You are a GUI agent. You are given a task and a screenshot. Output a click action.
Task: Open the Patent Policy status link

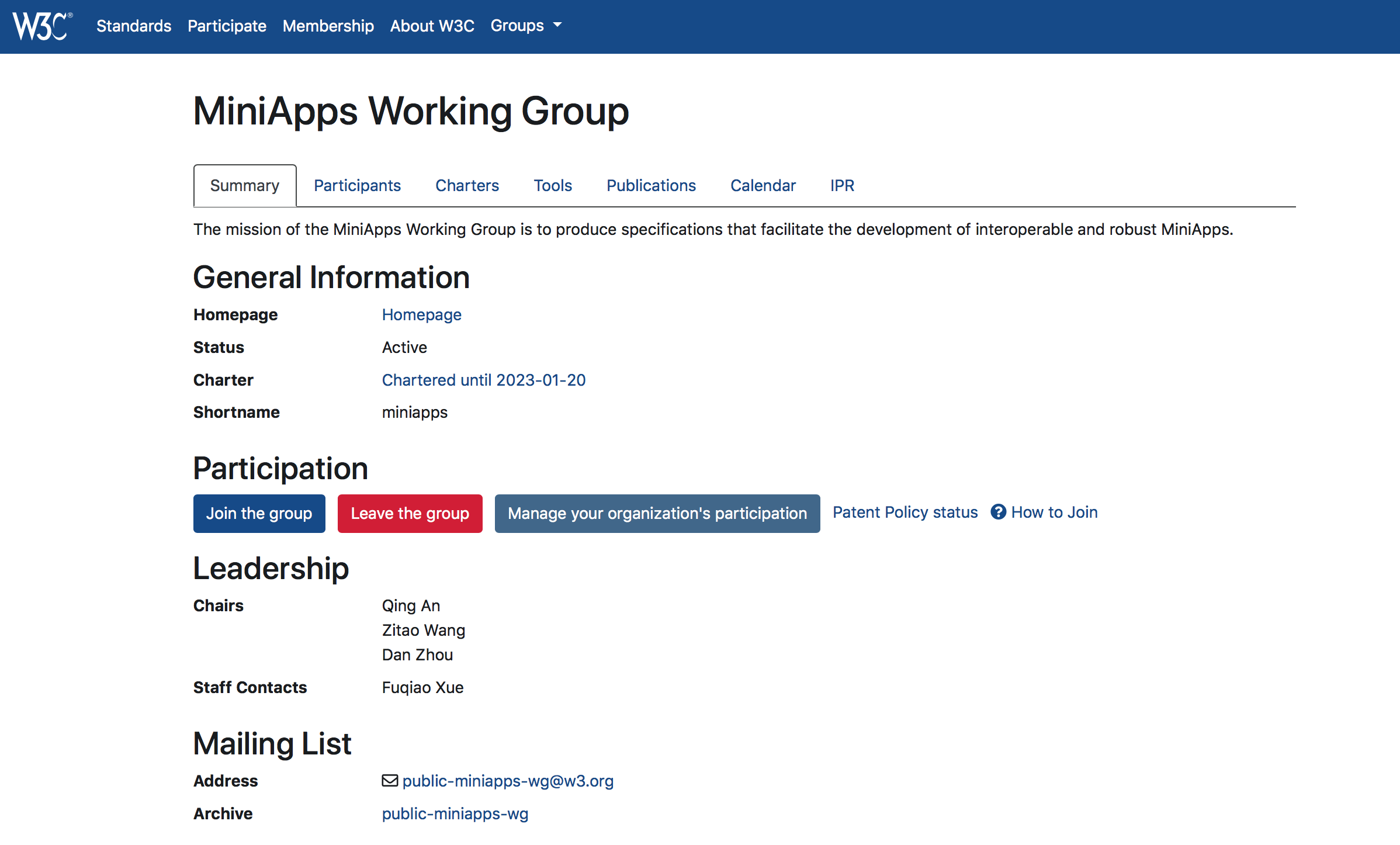tap(905, 512)
